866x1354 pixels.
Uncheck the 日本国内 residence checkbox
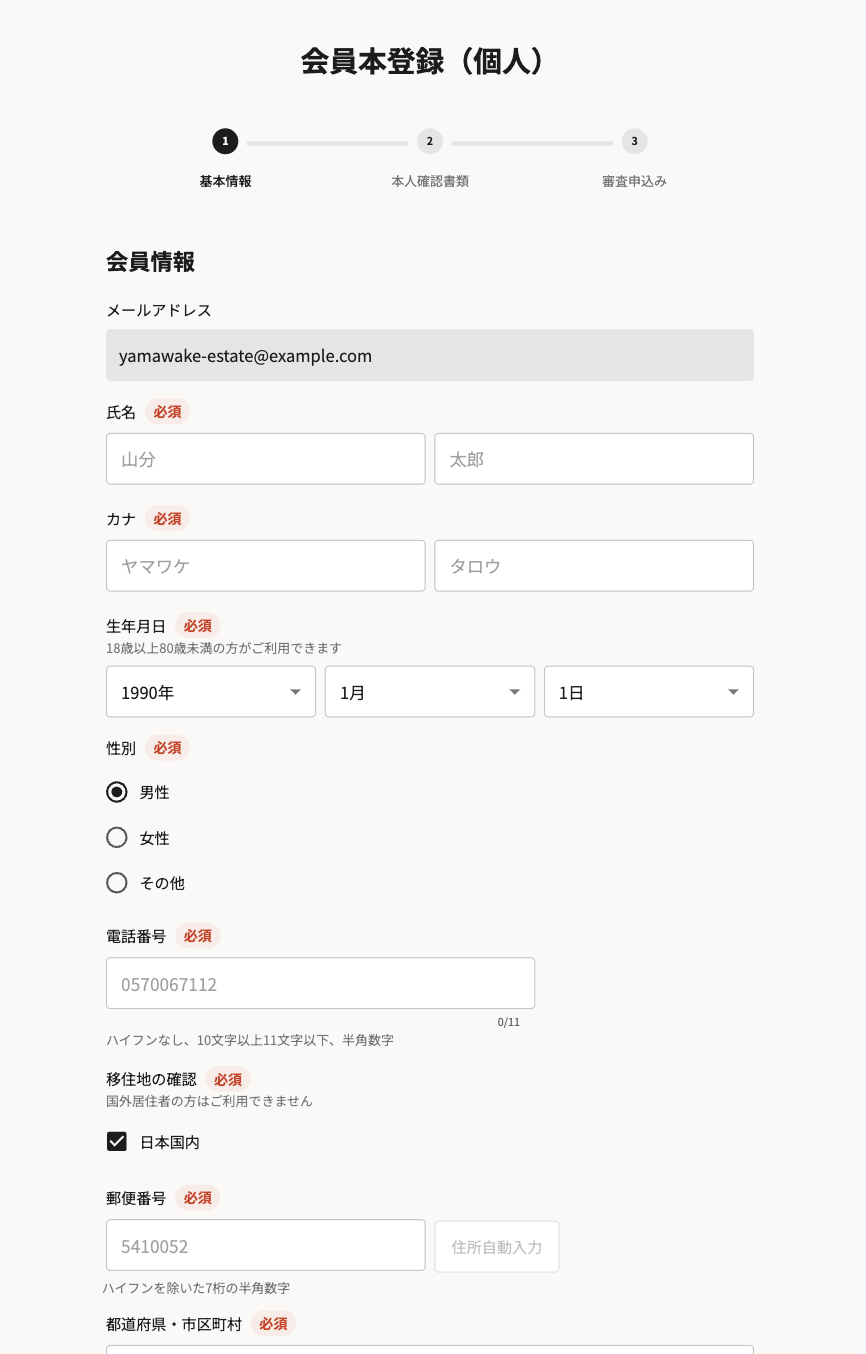point(117,1141)
